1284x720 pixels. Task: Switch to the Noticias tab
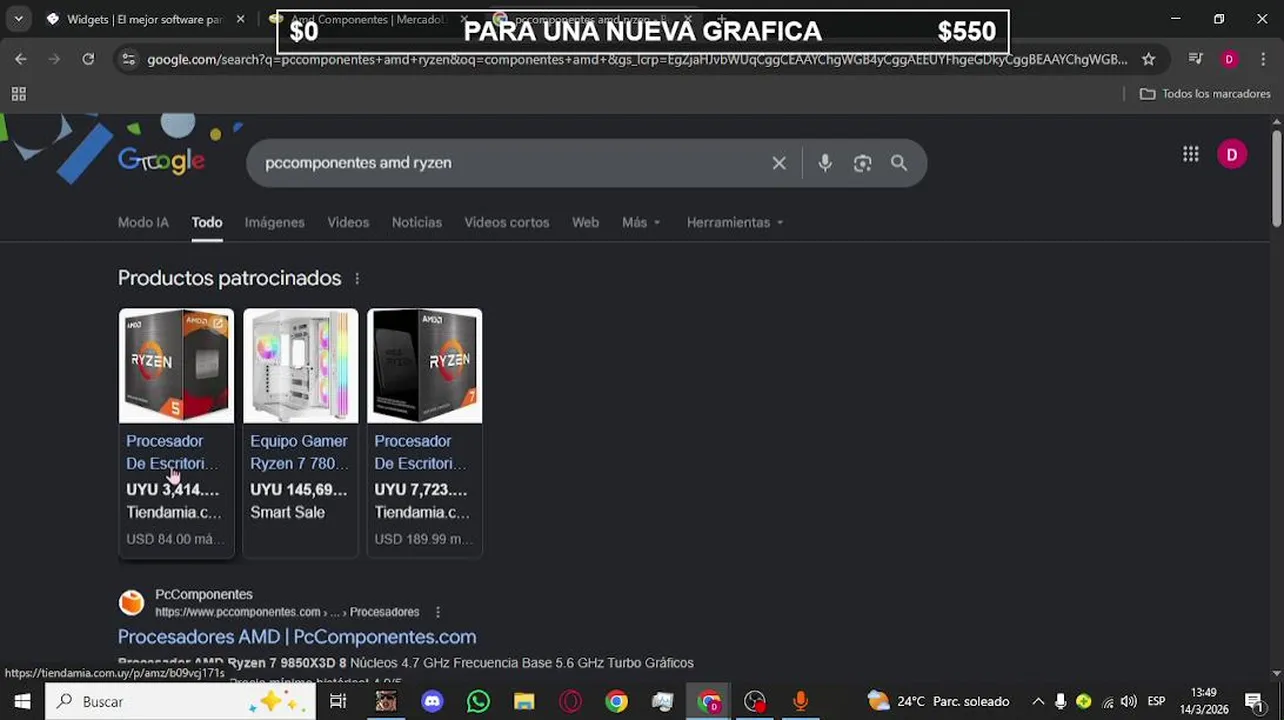coord(417,222)
